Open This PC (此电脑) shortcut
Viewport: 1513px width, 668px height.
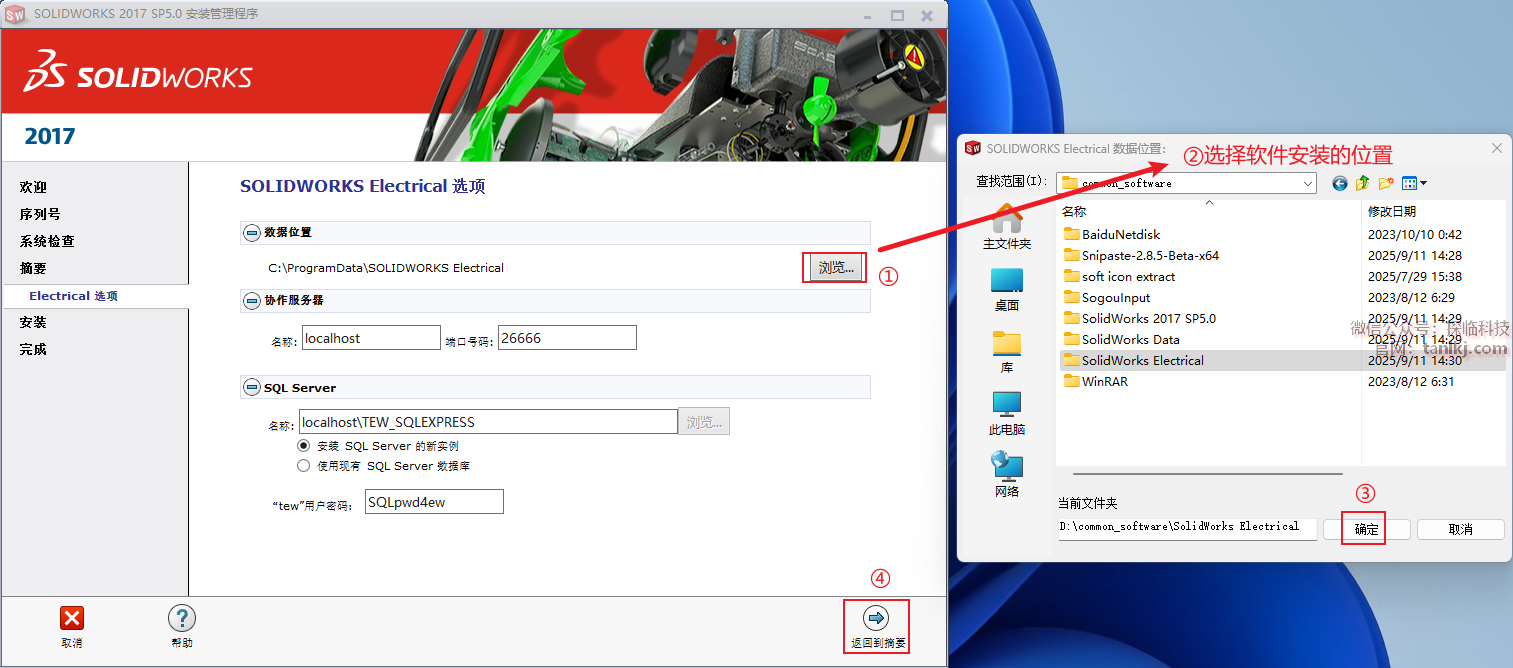tap(1007, 412)
